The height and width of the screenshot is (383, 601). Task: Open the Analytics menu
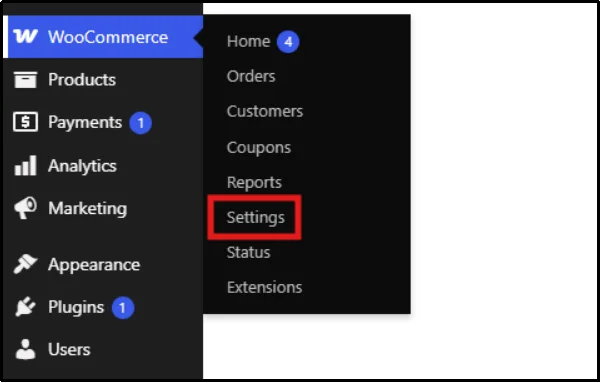pyautogui.click(x=82, y=166)
